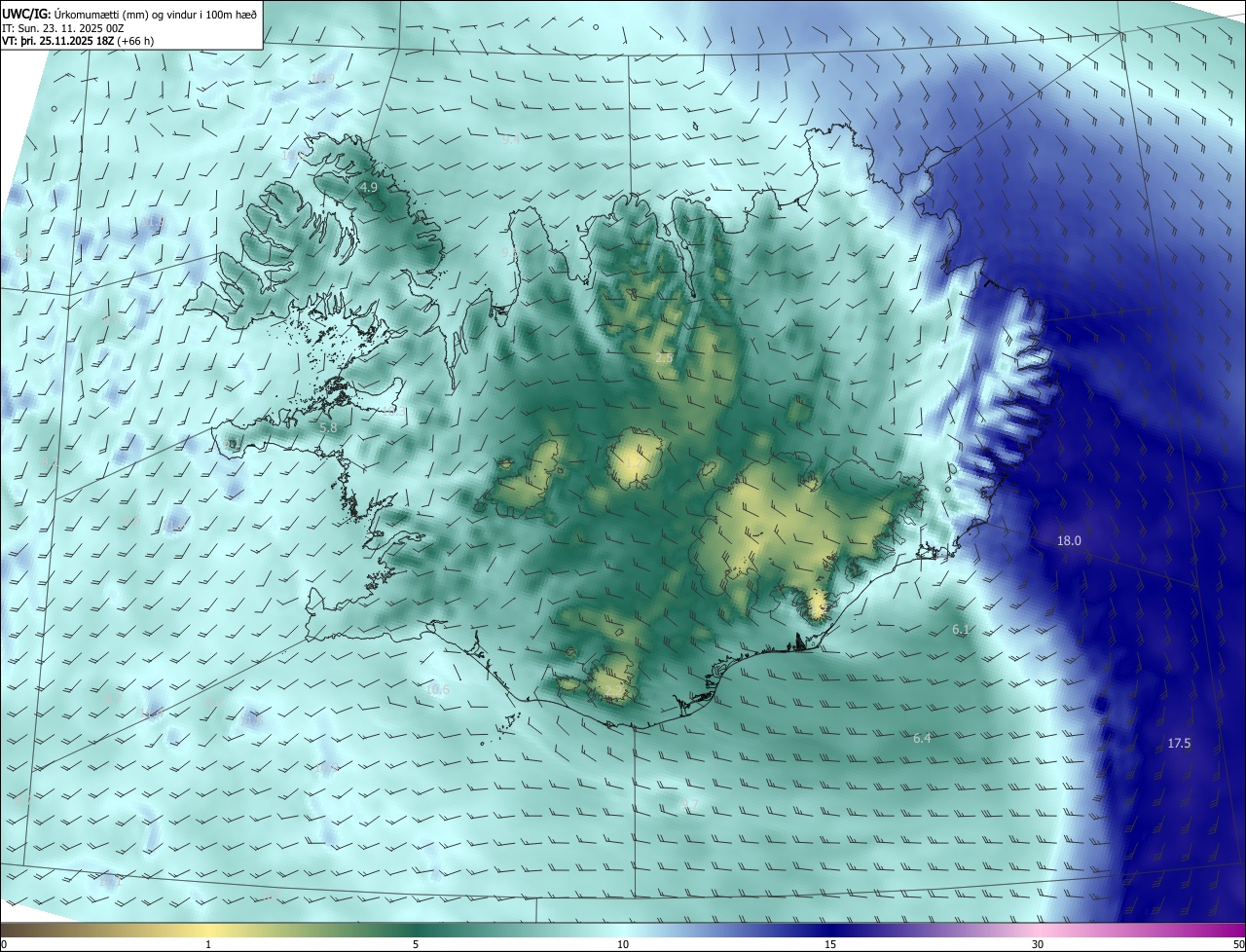Screen dimensions: 1246x952
Task: Click the valid time line 'VT: þri. 25.11.2025 18Z'
Action: [58, 41]
